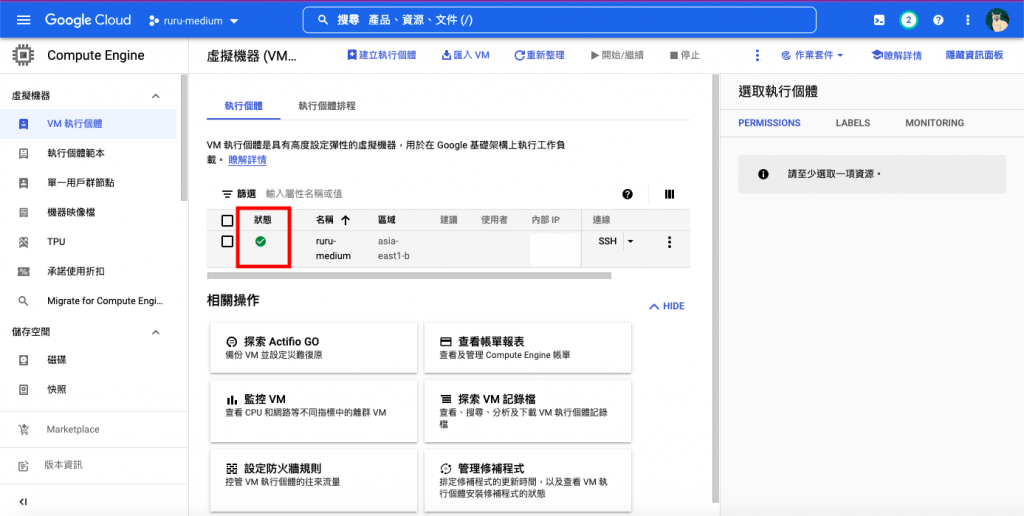Switch to MONITORING tab in info panel
This screenshot has height=516, width=1024.
(935, 123)
